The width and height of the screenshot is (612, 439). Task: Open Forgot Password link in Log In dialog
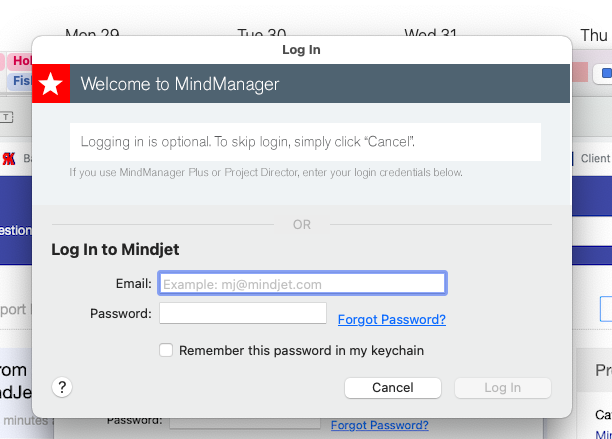click(392, 320)
